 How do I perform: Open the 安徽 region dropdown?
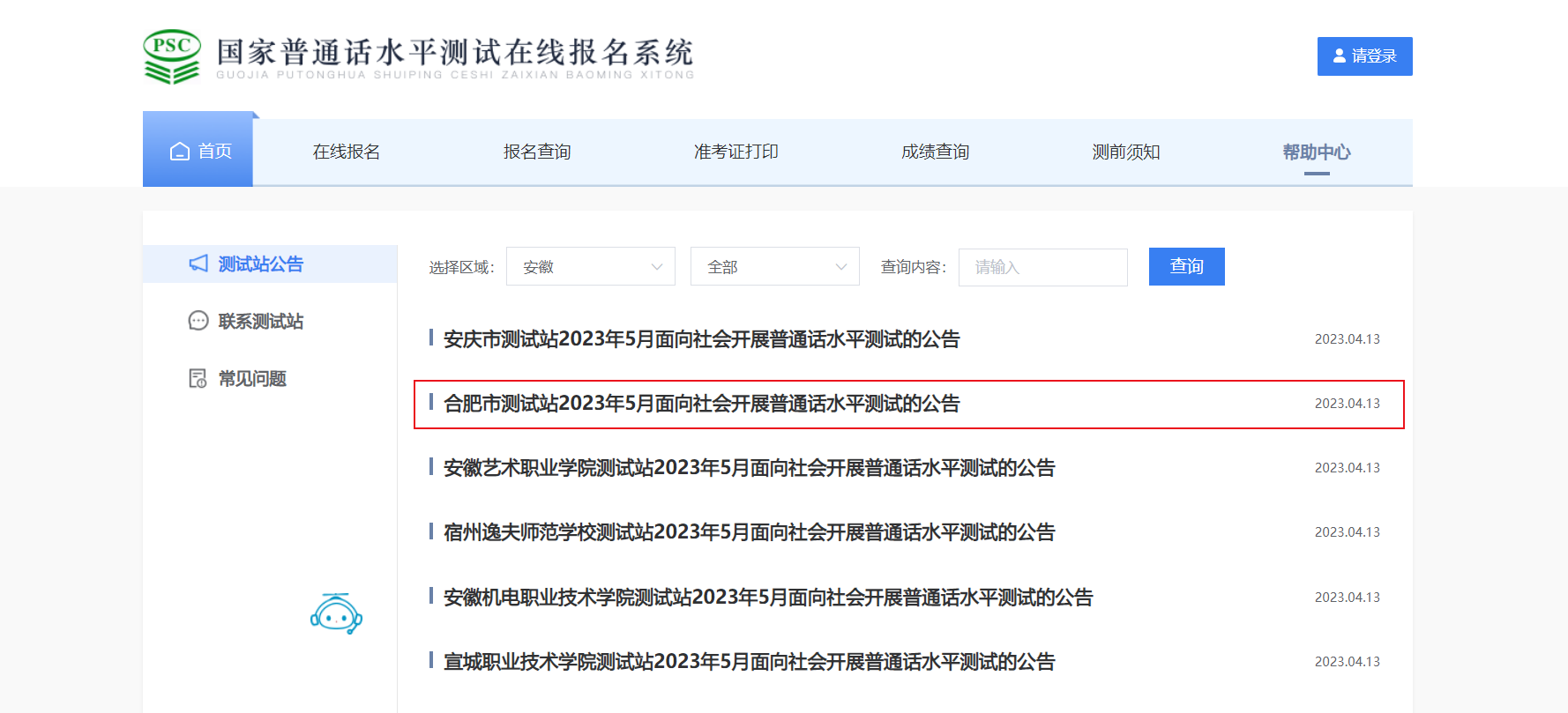click(591, 266)
